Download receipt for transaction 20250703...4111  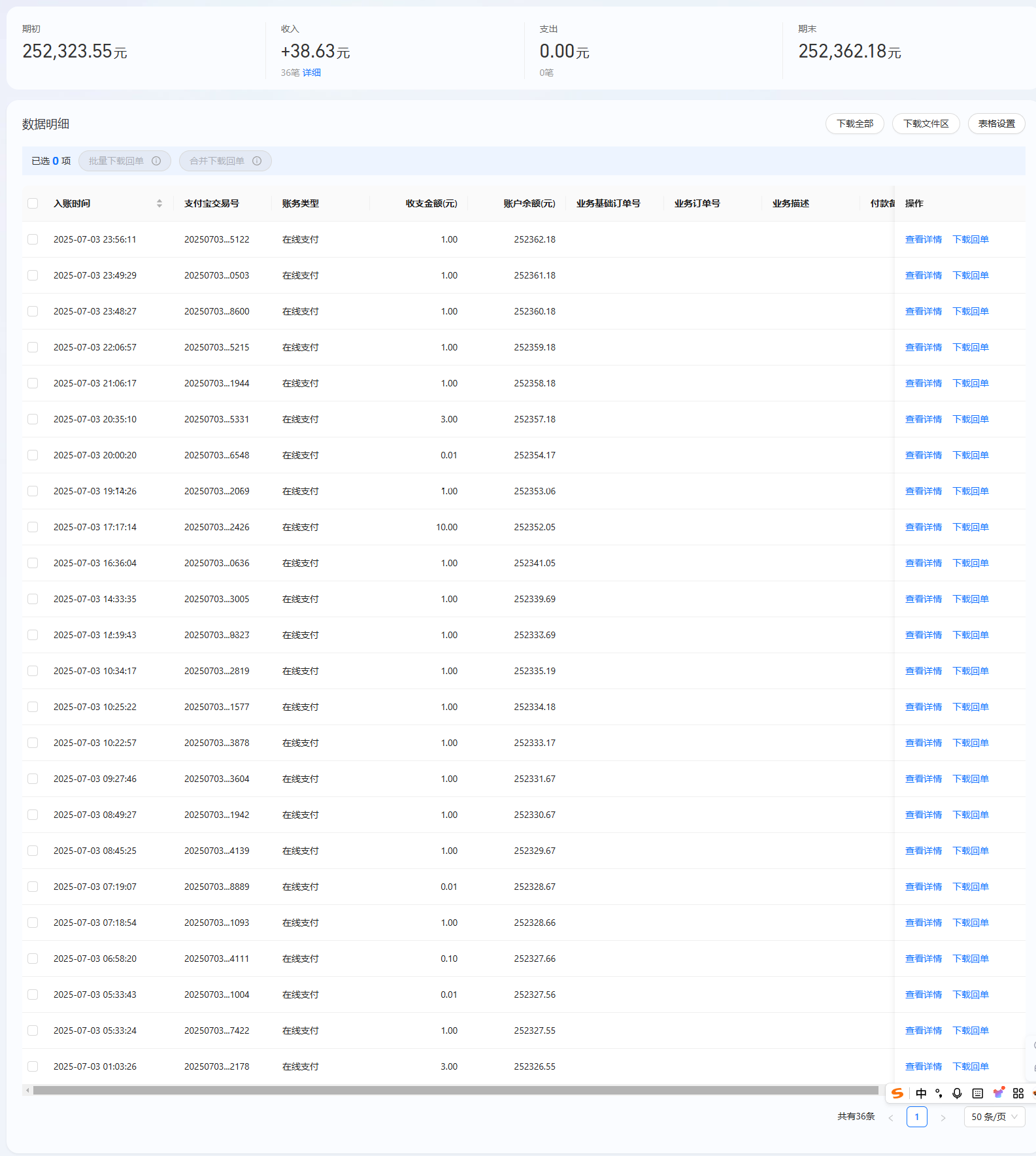point(970,959)
